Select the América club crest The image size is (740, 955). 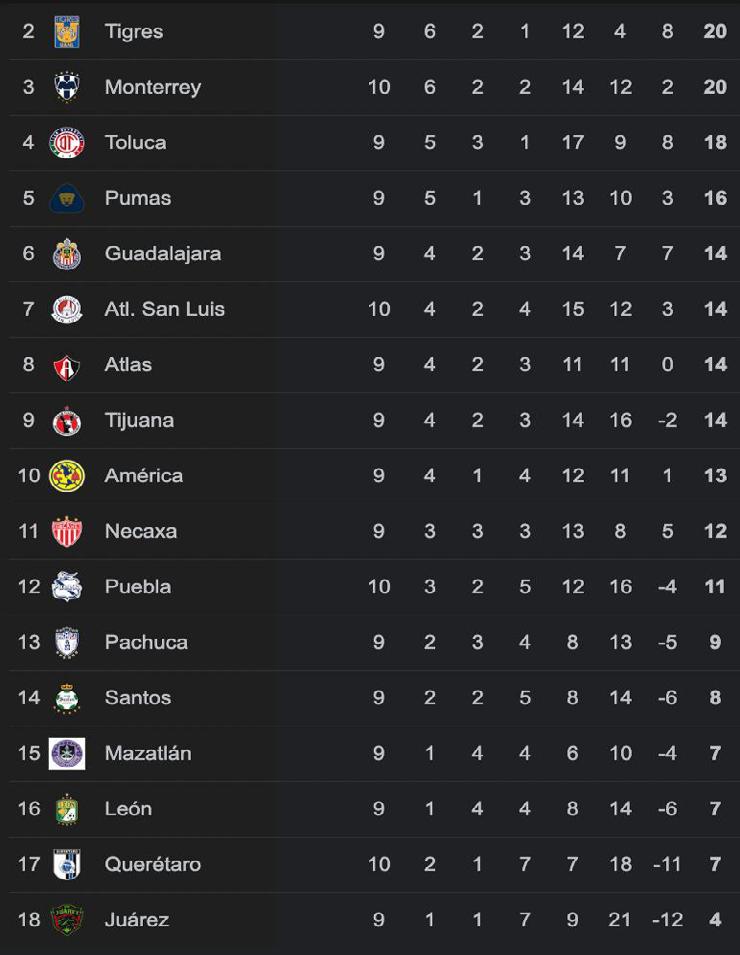coord(67,476)
